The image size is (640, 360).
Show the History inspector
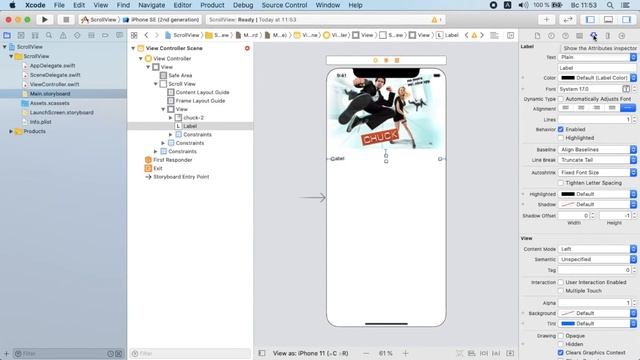(551, 36)
